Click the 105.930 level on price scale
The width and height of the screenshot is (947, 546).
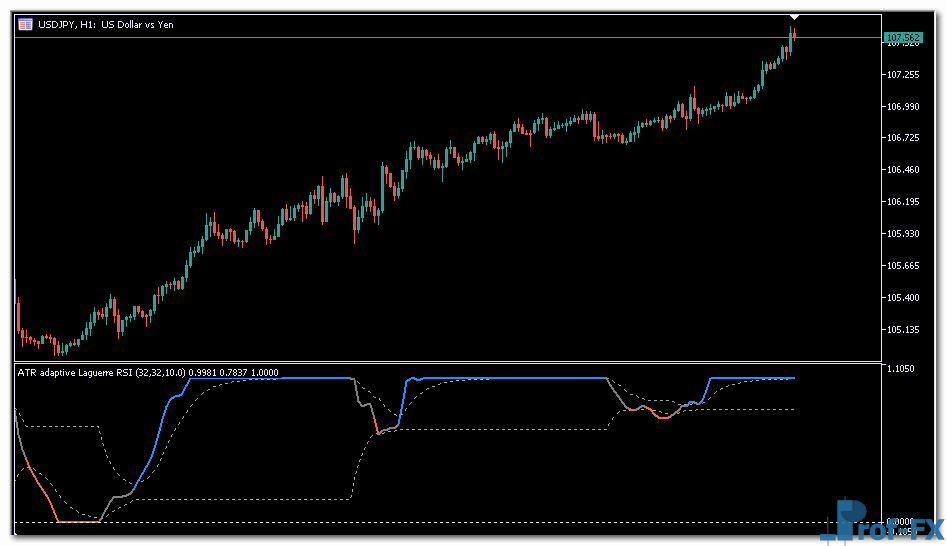click(902, 234)
